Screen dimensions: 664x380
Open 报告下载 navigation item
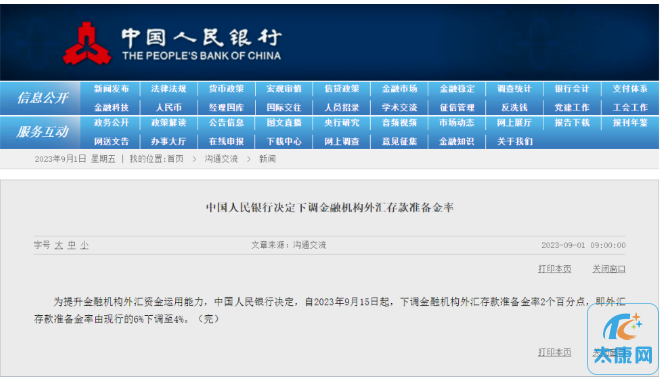click(x=572, y=123)
